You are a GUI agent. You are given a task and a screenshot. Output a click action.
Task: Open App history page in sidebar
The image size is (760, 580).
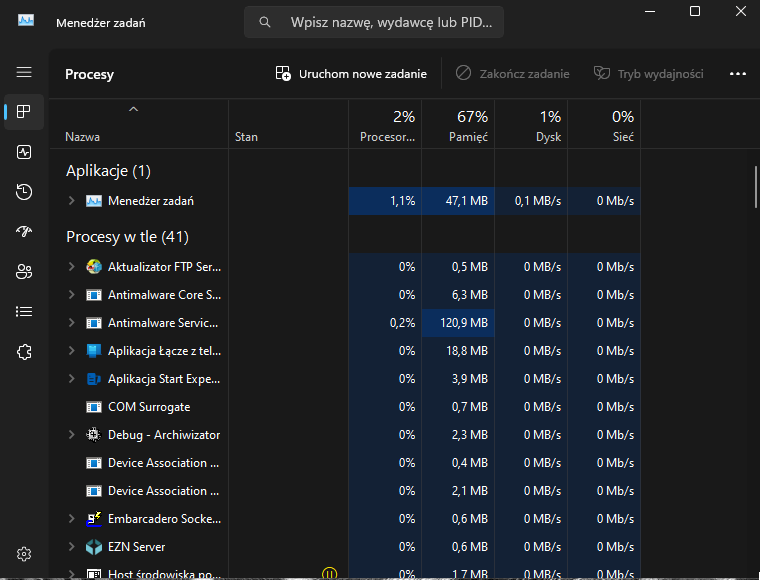pyautogui.click(x=24, y=192)
